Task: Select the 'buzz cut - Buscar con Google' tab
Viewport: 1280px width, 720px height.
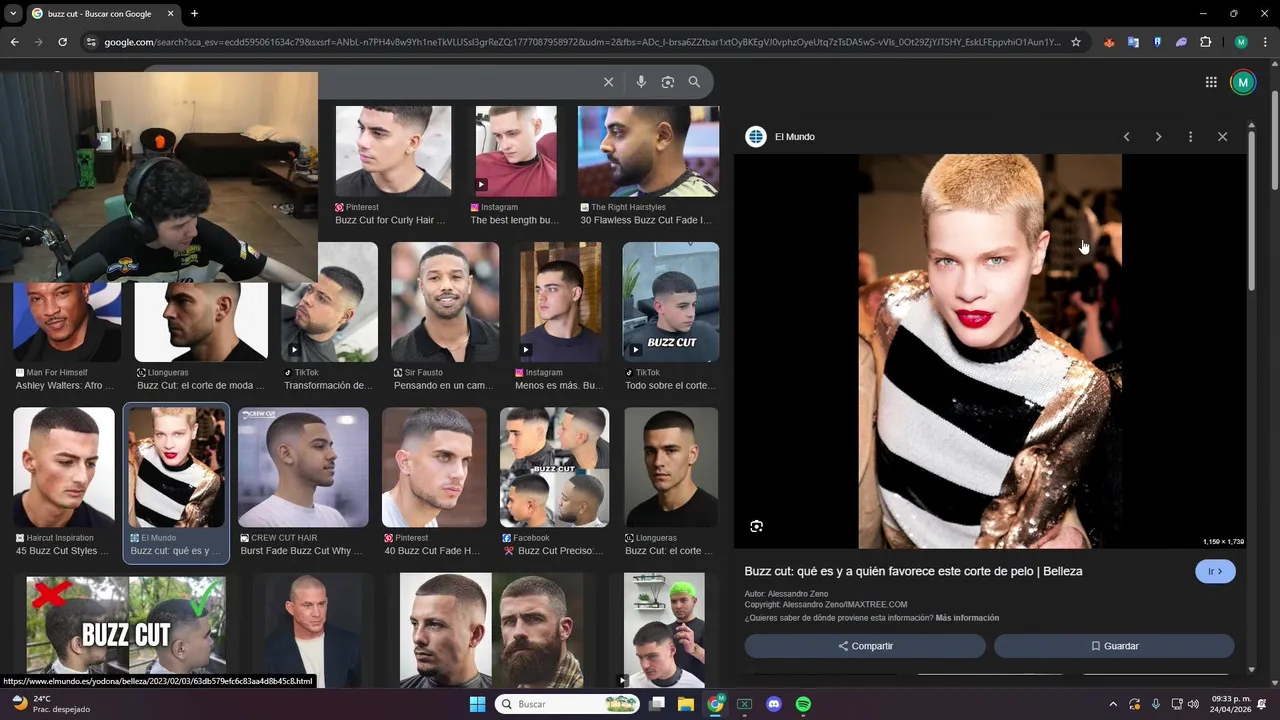Action: tap(99, 14)
